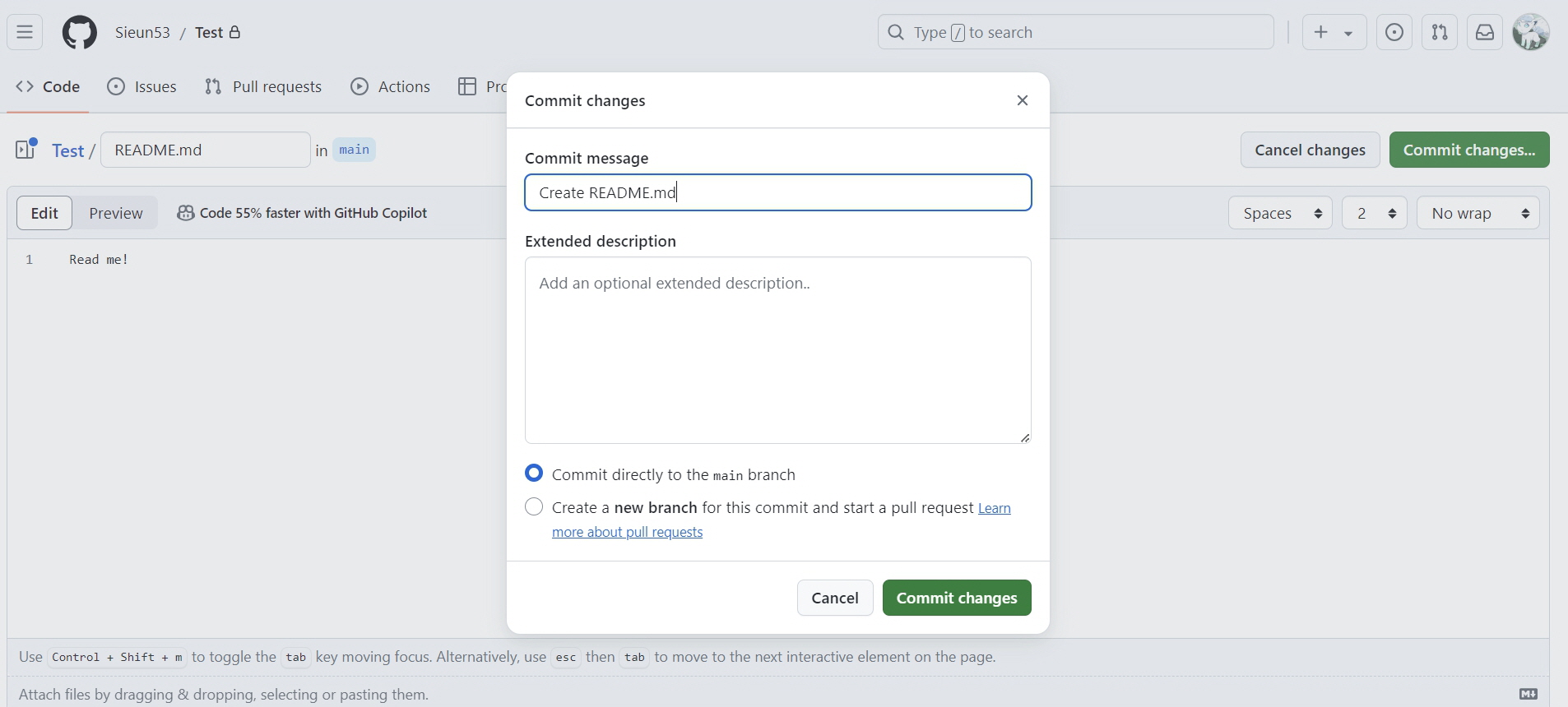Click the Extended description text area

click(777, 350)
